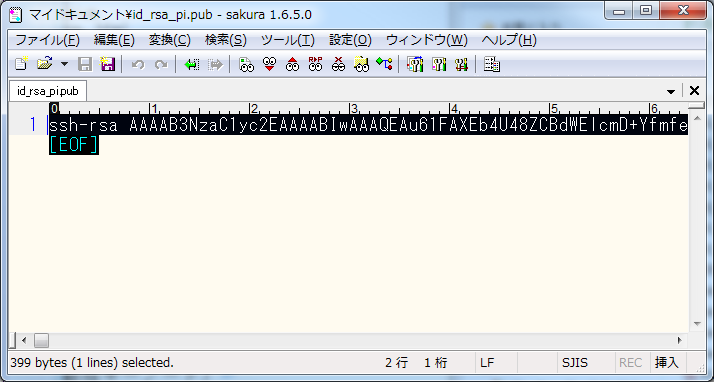Run outline analysis icon
Screen dimensions: 714x382
pos(384,64)
